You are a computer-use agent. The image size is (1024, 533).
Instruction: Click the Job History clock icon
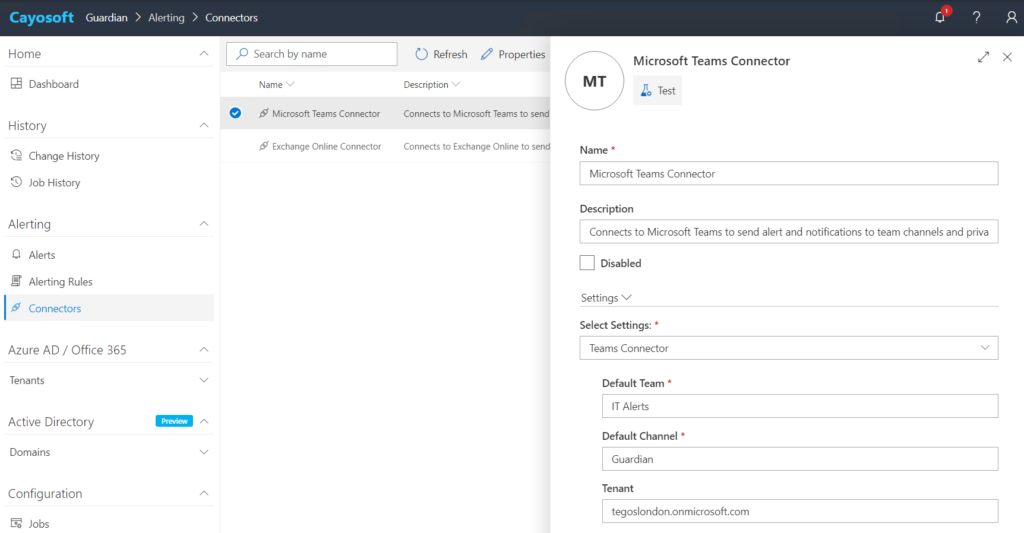pos(16,182)
